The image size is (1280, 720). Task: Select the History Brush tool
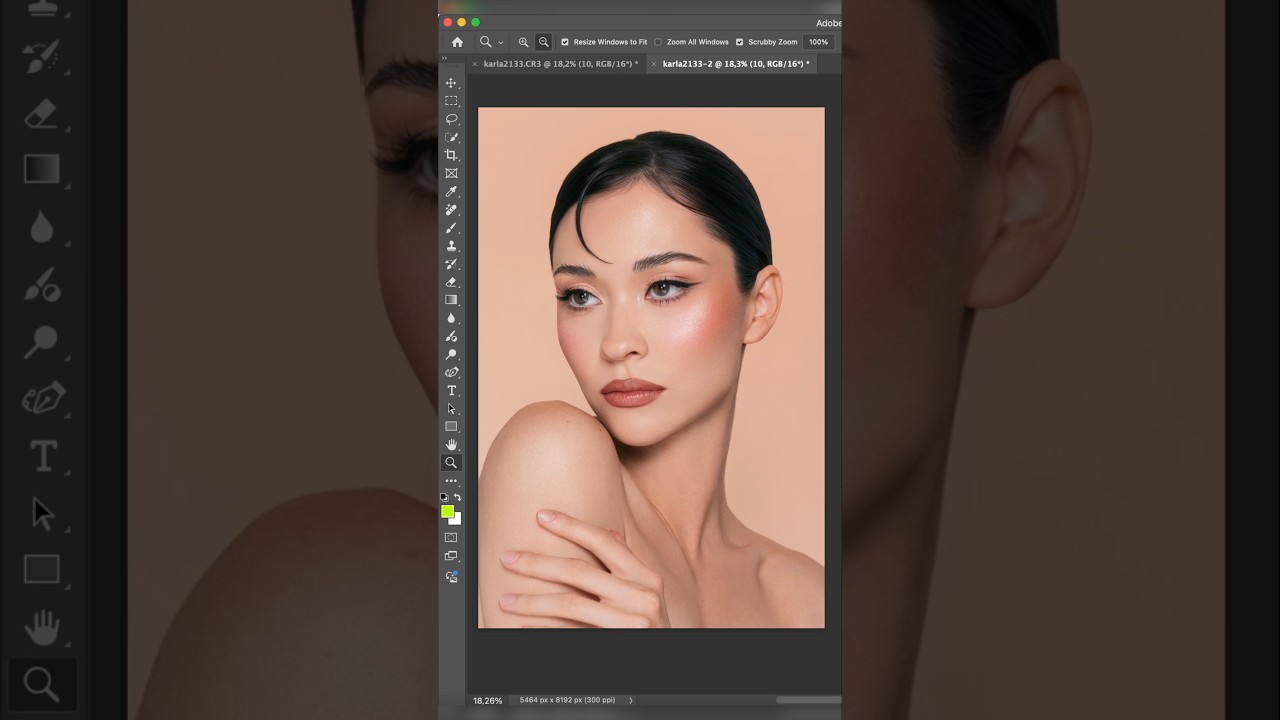(x=451, y=264)
